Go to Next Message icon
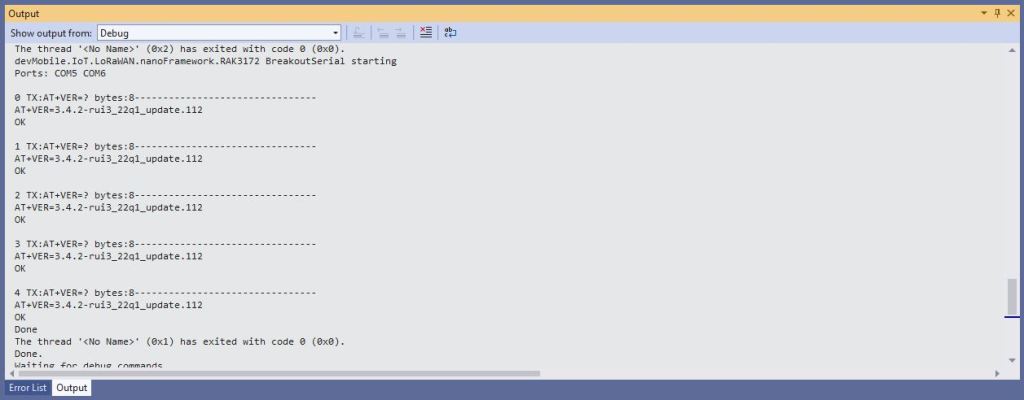The width and height of the screenshot is (1024, 400). pyautogui.click(x=400, y=32)
